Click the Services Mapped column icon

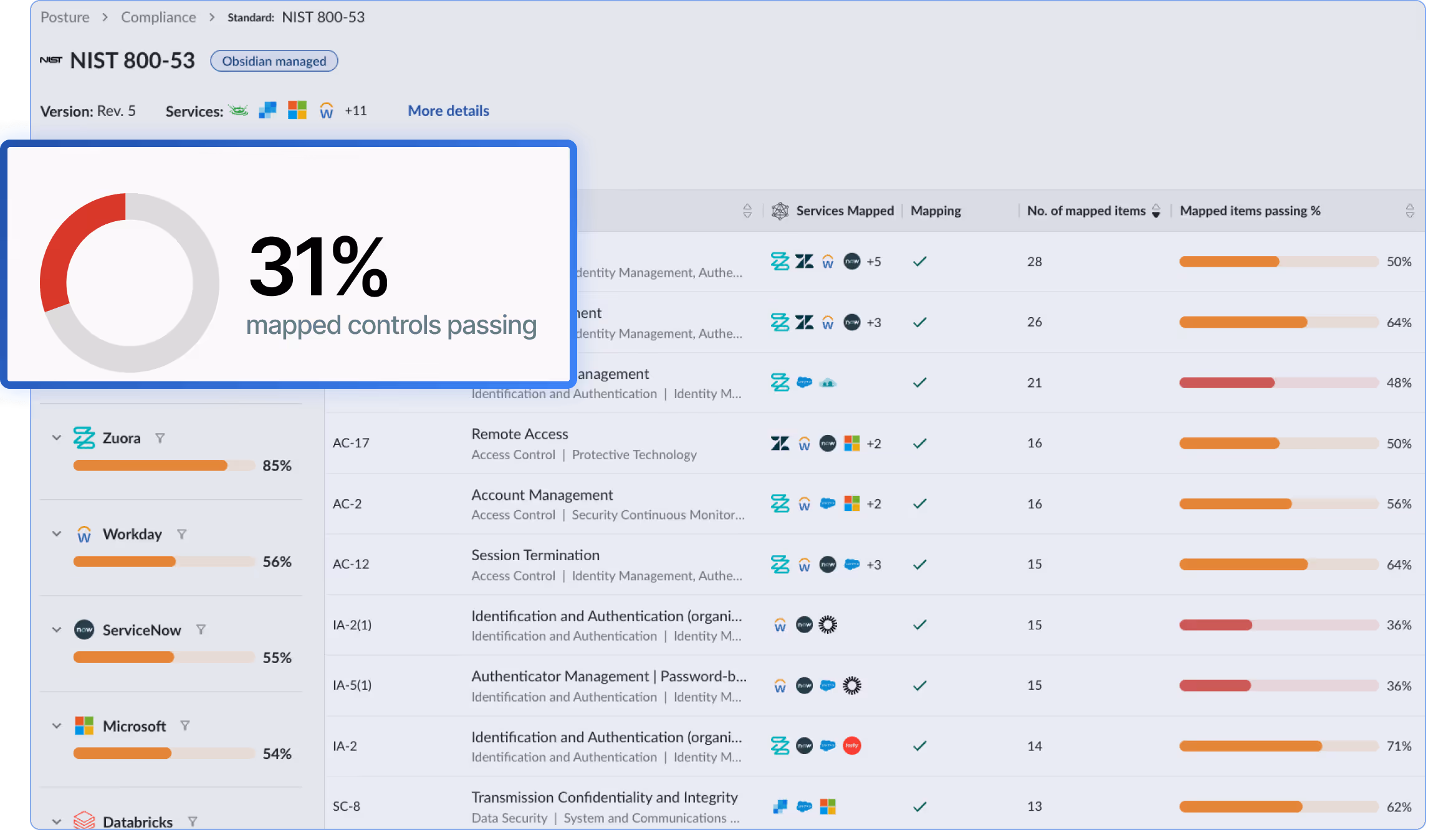click(780, 211)
